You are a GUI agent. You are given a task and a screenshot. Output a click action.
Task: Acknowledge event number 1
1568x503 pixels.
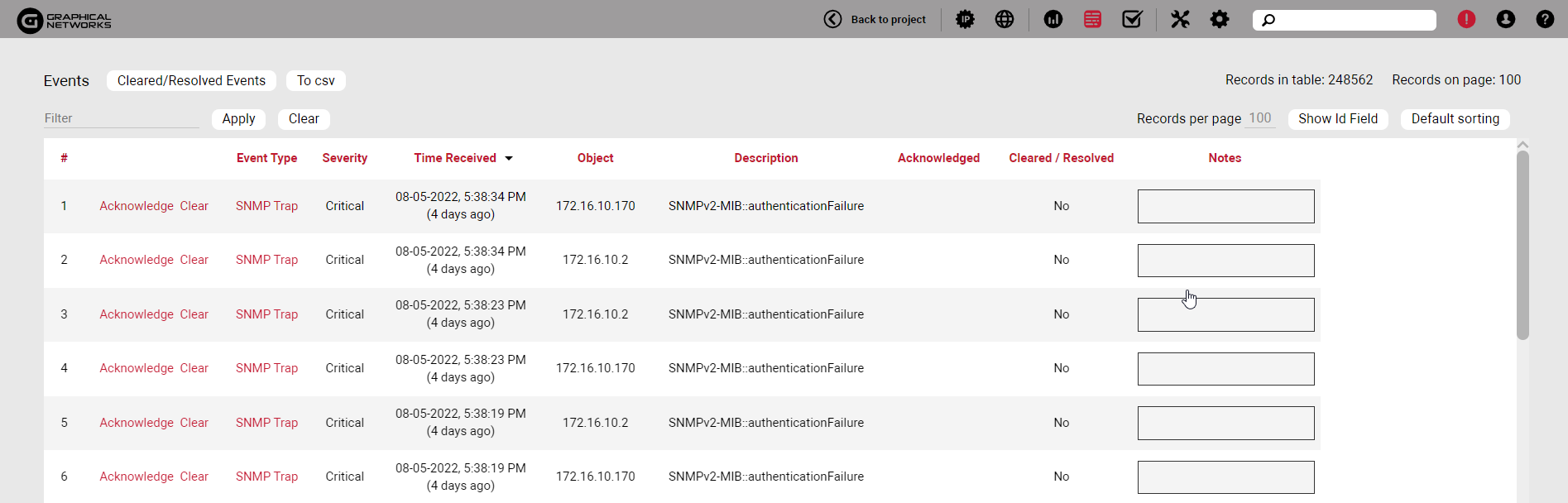tap(137, 206)
